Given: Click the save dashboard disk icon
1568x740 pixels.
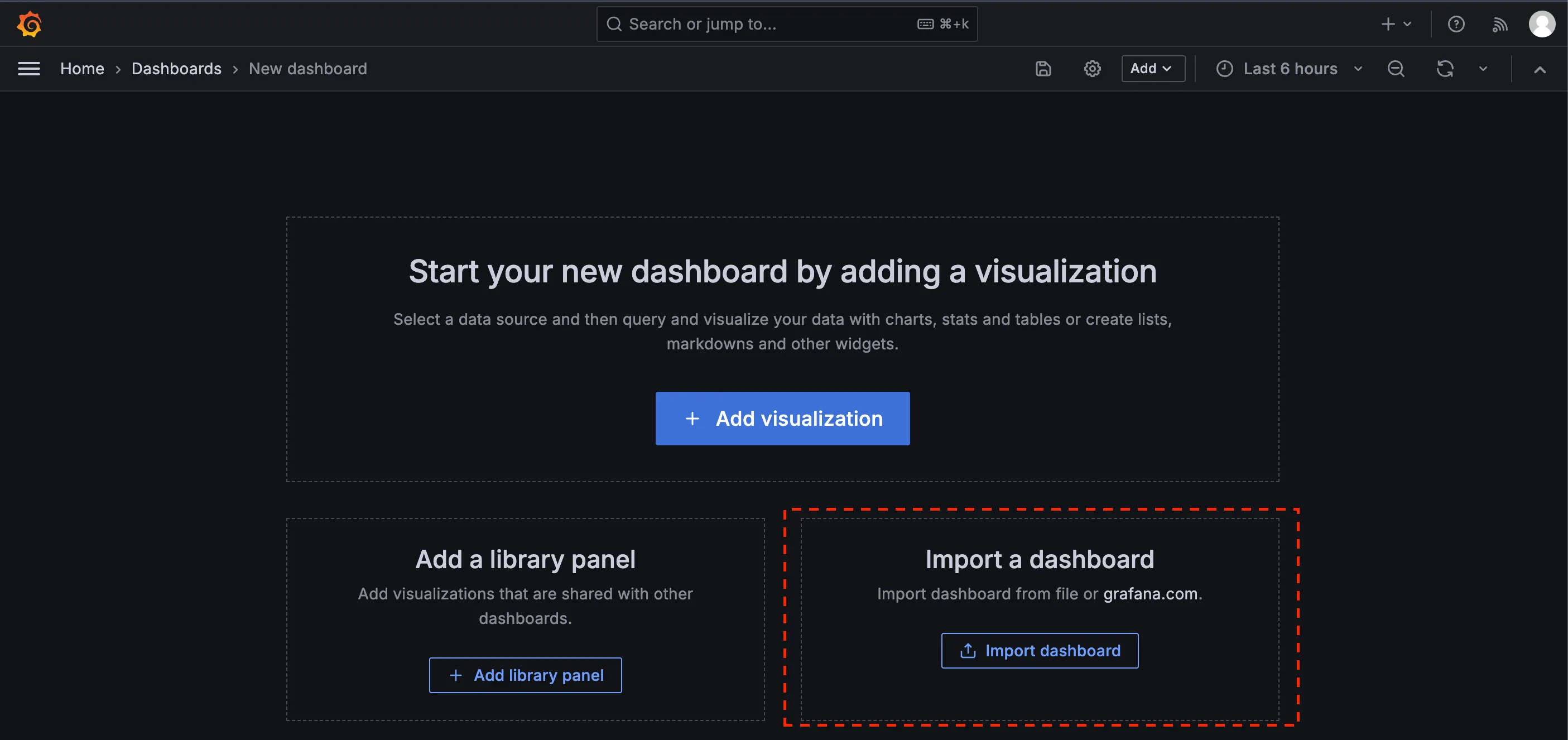Looking at the screenshot, I should pos(1043,69).
